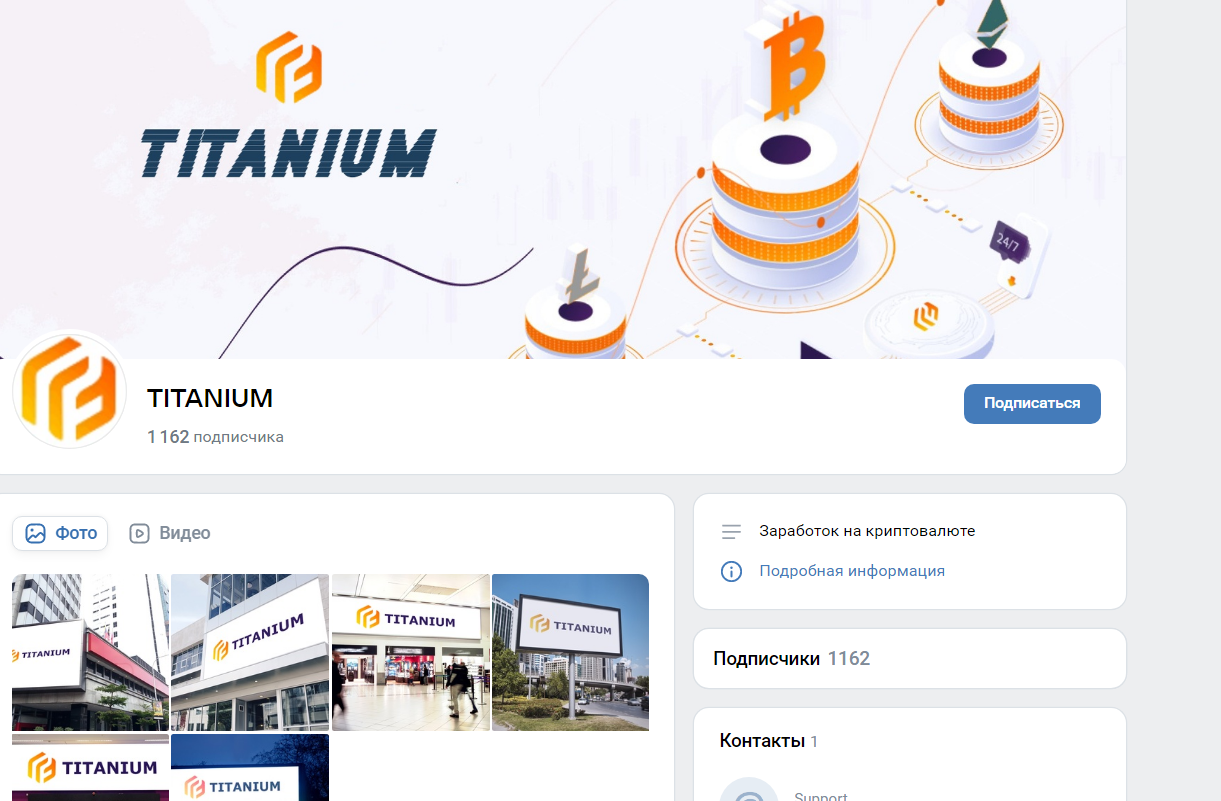Click the photo icon in Фото tab
Viewport: 1221px width, 801px height.
point(36,533)
